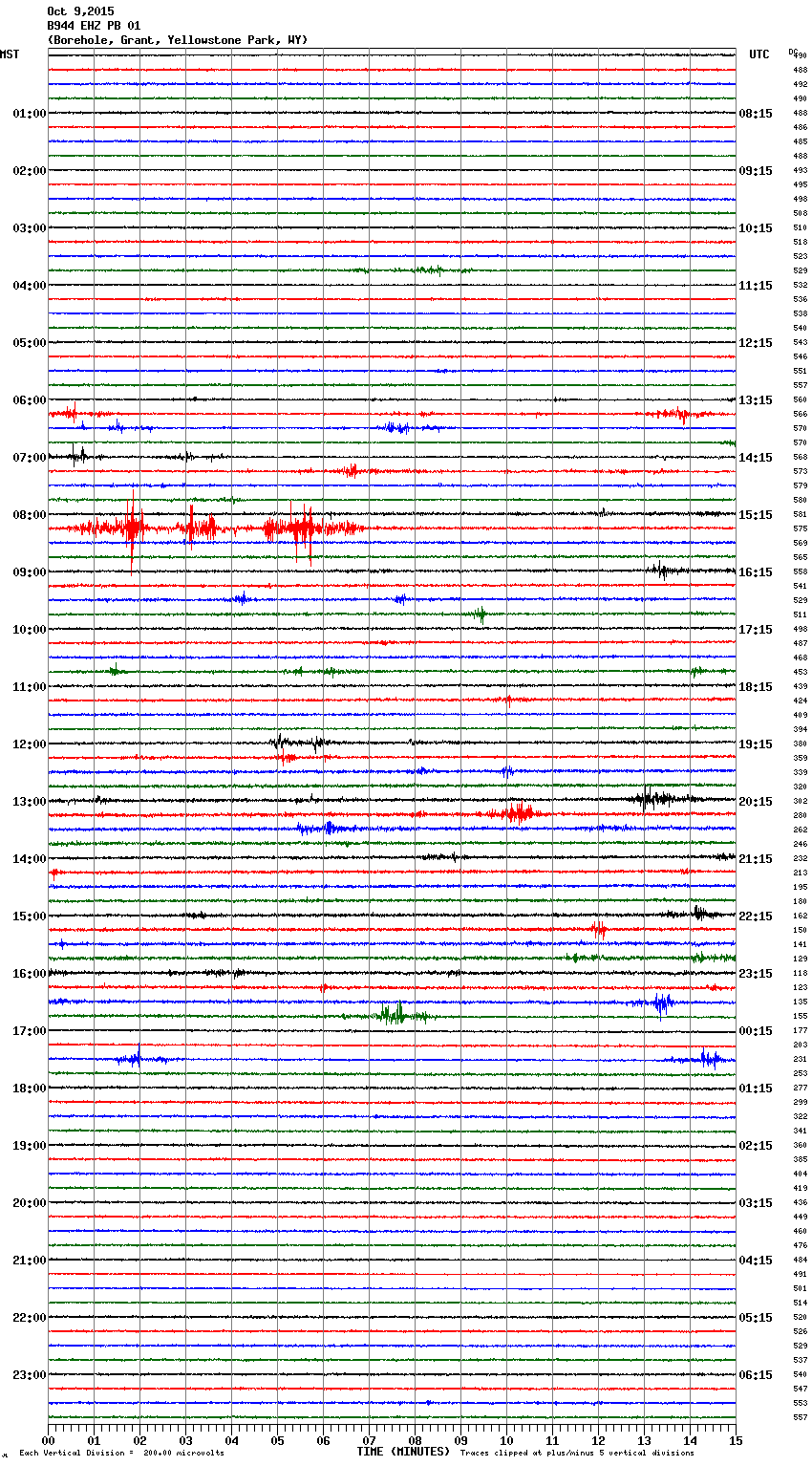This screenshot has width=812, height=1466.
Task: Select the B944 EHZ PB 01 station title
Action: pyautogui.click(x=94, y=26)
